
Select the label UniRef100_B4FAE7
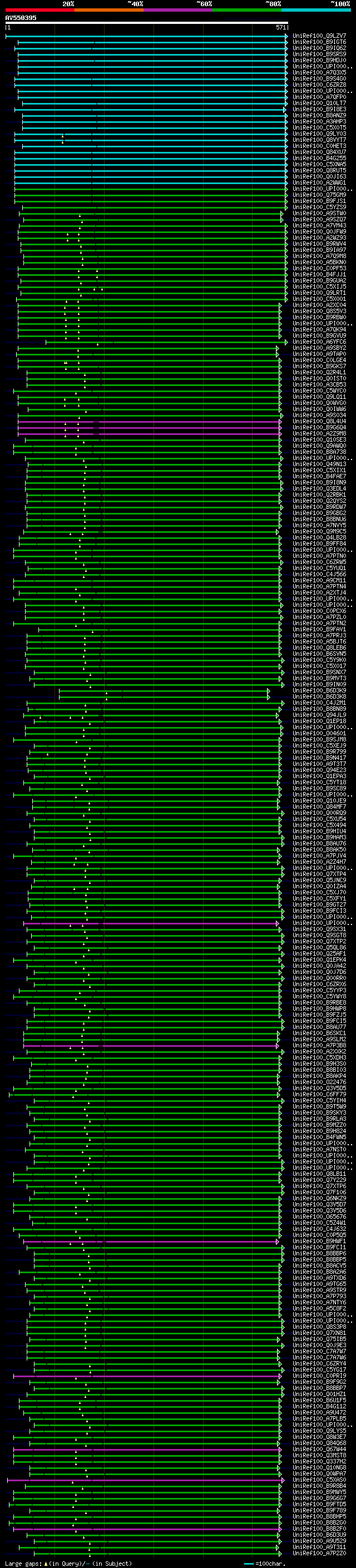click(319, 477)
